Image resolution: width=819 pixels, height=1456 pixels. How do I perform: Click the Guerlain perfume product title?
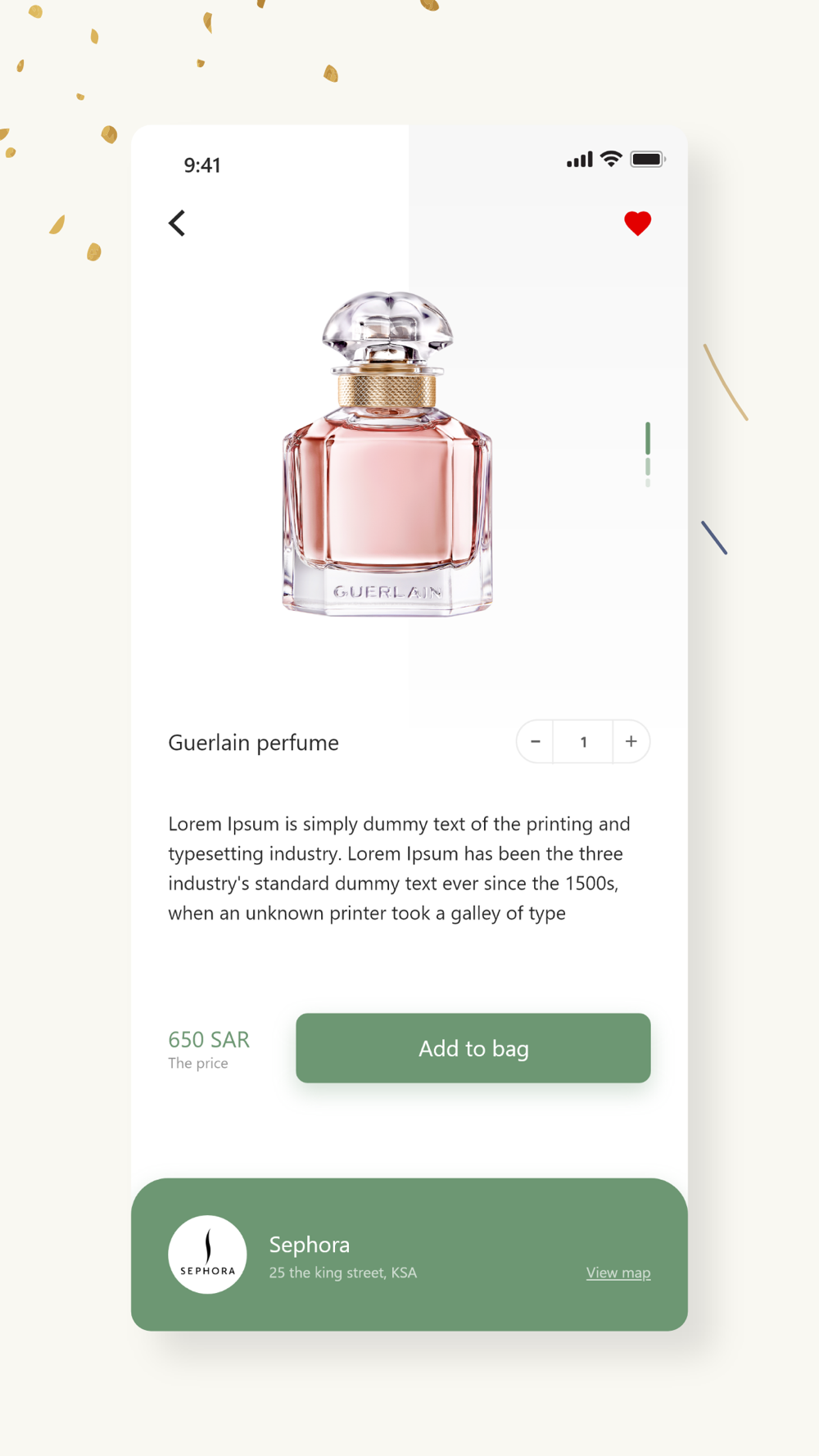coord(253,743)
